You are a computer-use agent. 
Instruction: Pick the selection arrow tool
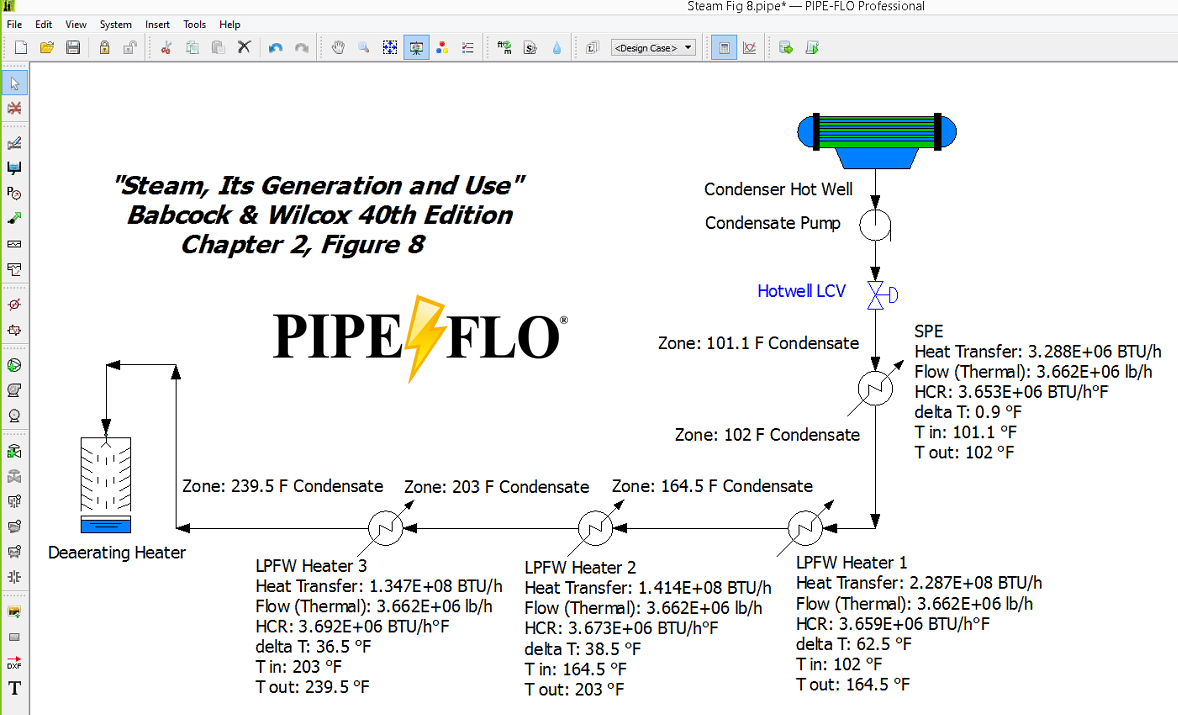(15, 83)
